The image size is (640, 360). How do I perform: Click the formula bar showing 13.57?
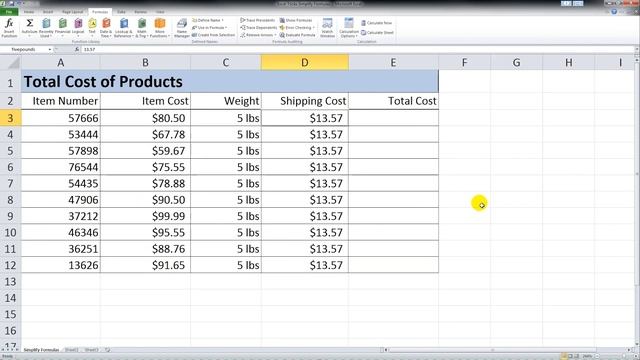point(357,49)
